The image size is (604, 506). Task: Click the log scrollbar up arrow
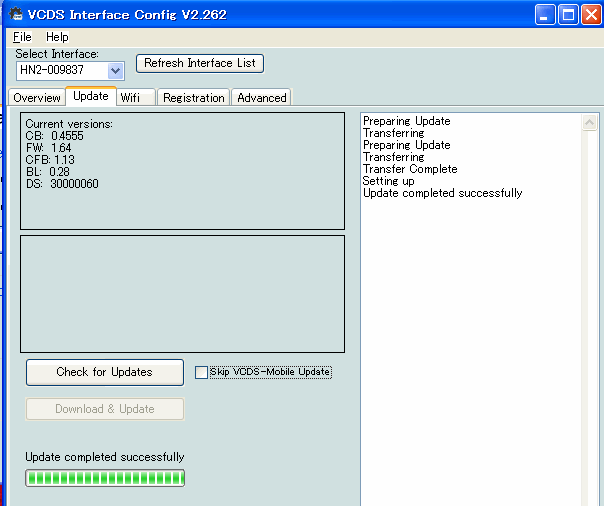coord(589,123)
